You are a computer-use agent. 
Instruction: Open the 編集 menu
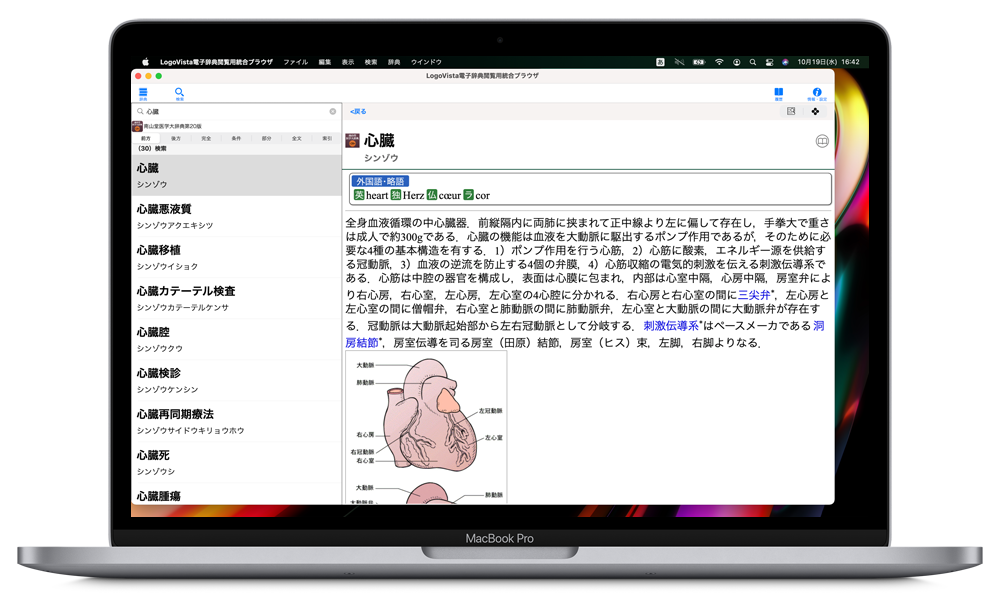pyautogui.click(x=325, y=62)
